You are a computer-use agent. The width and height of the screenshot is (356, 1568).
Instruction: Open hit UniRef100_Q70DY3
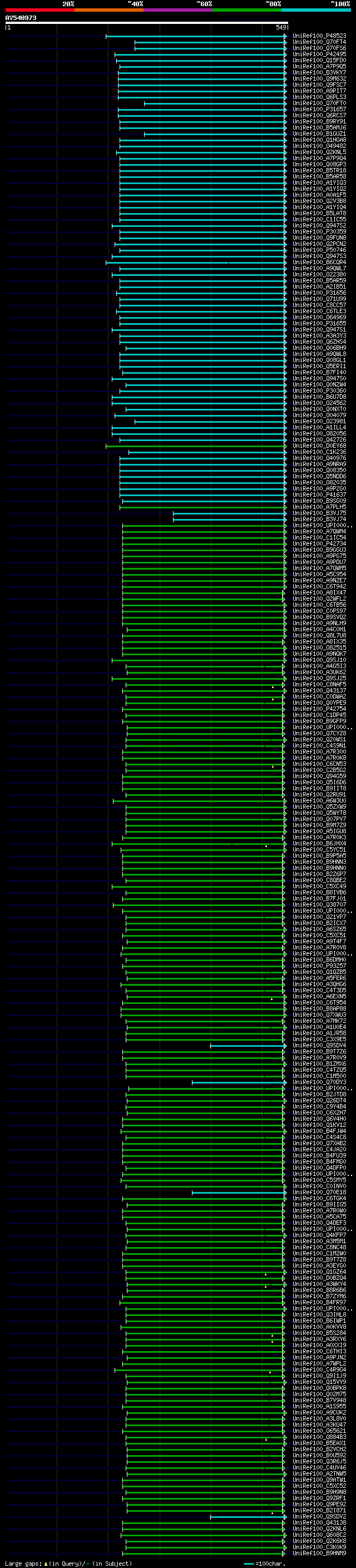click(319, 1082)
